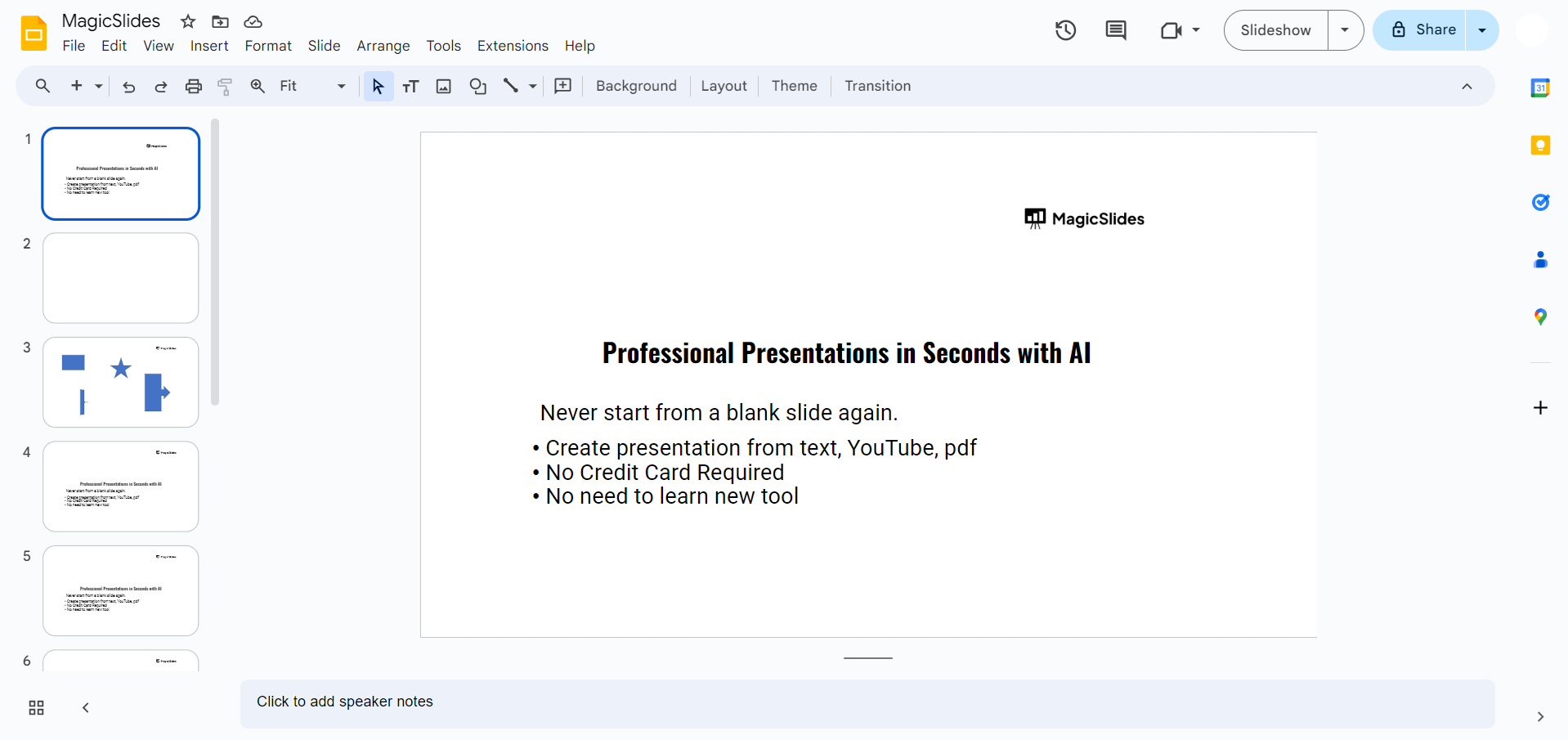Screen dimensions: 1568x740
Task: Open version history clock icon
Action: 1065,31
